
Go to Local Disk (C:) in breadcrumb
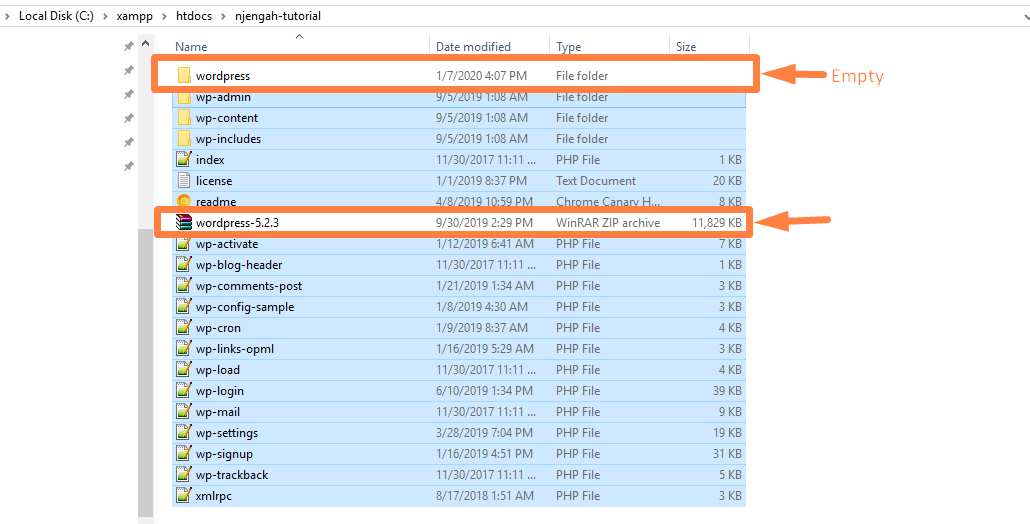[56, 16]
